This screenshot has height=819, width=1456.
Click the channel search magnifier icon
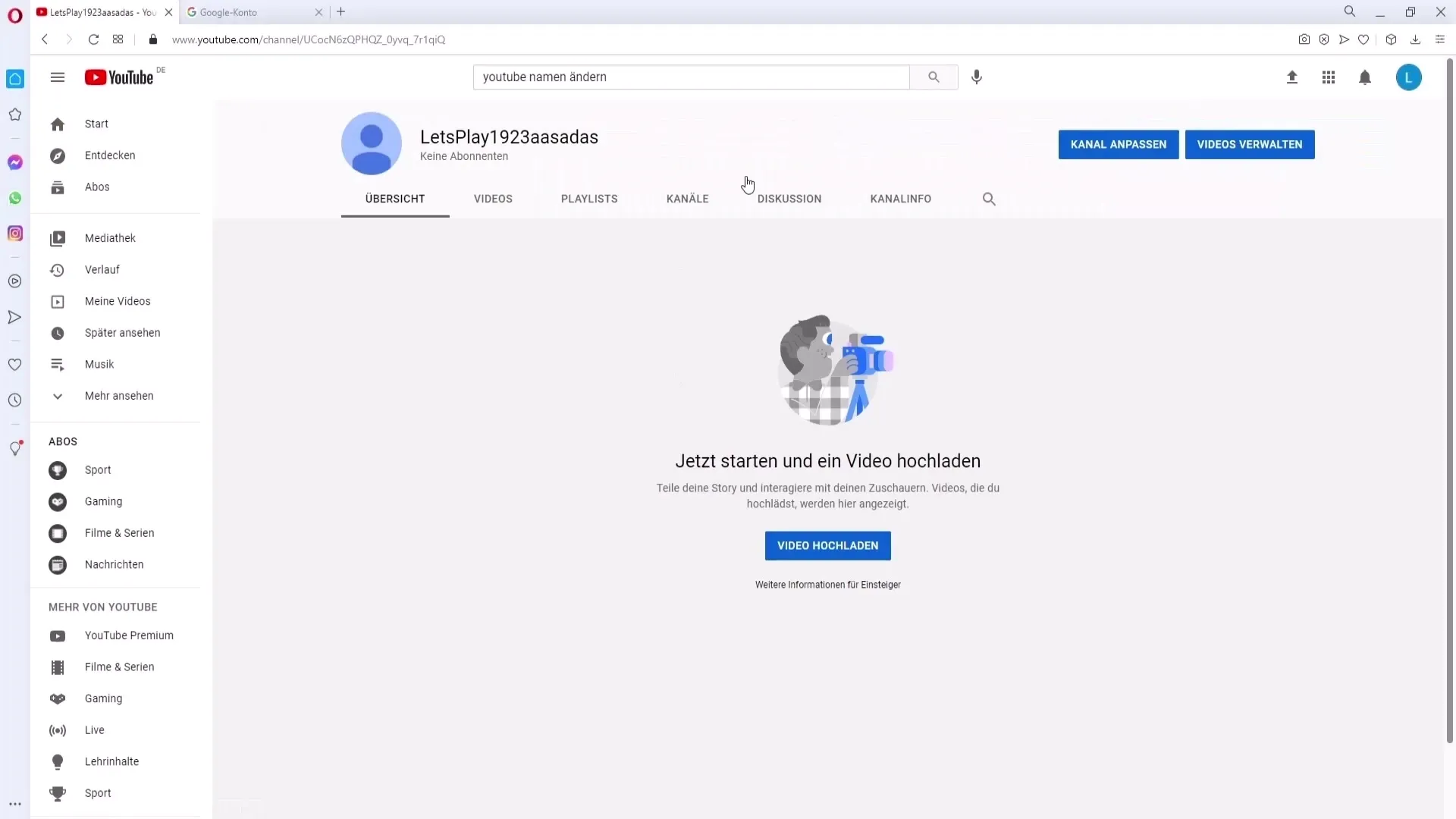989,198
